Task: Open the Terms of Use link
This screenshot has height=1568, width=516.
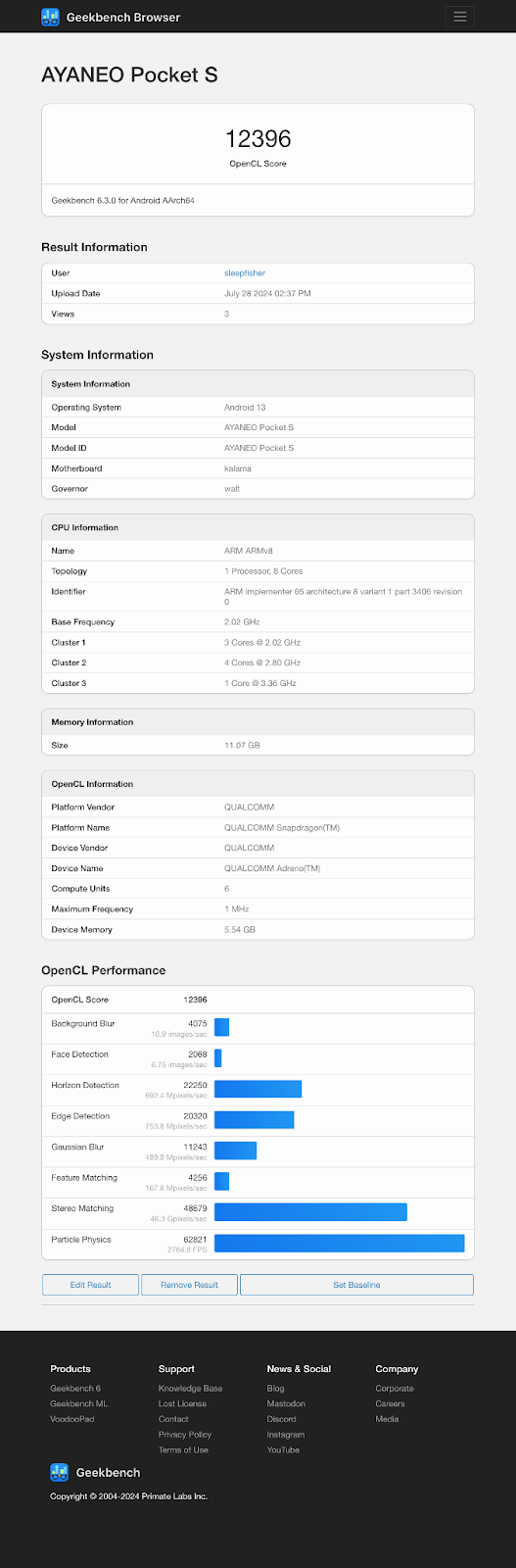Action: pos(183,1449)
